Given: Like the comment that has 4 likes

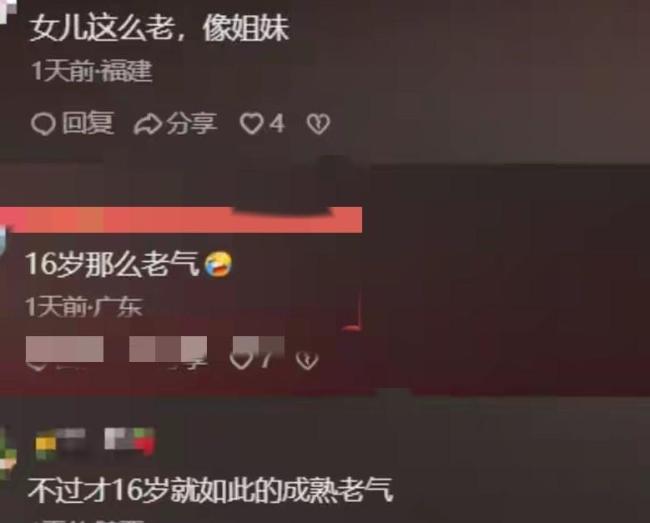Looking at the screenshot, I should (x=251, y=123).
